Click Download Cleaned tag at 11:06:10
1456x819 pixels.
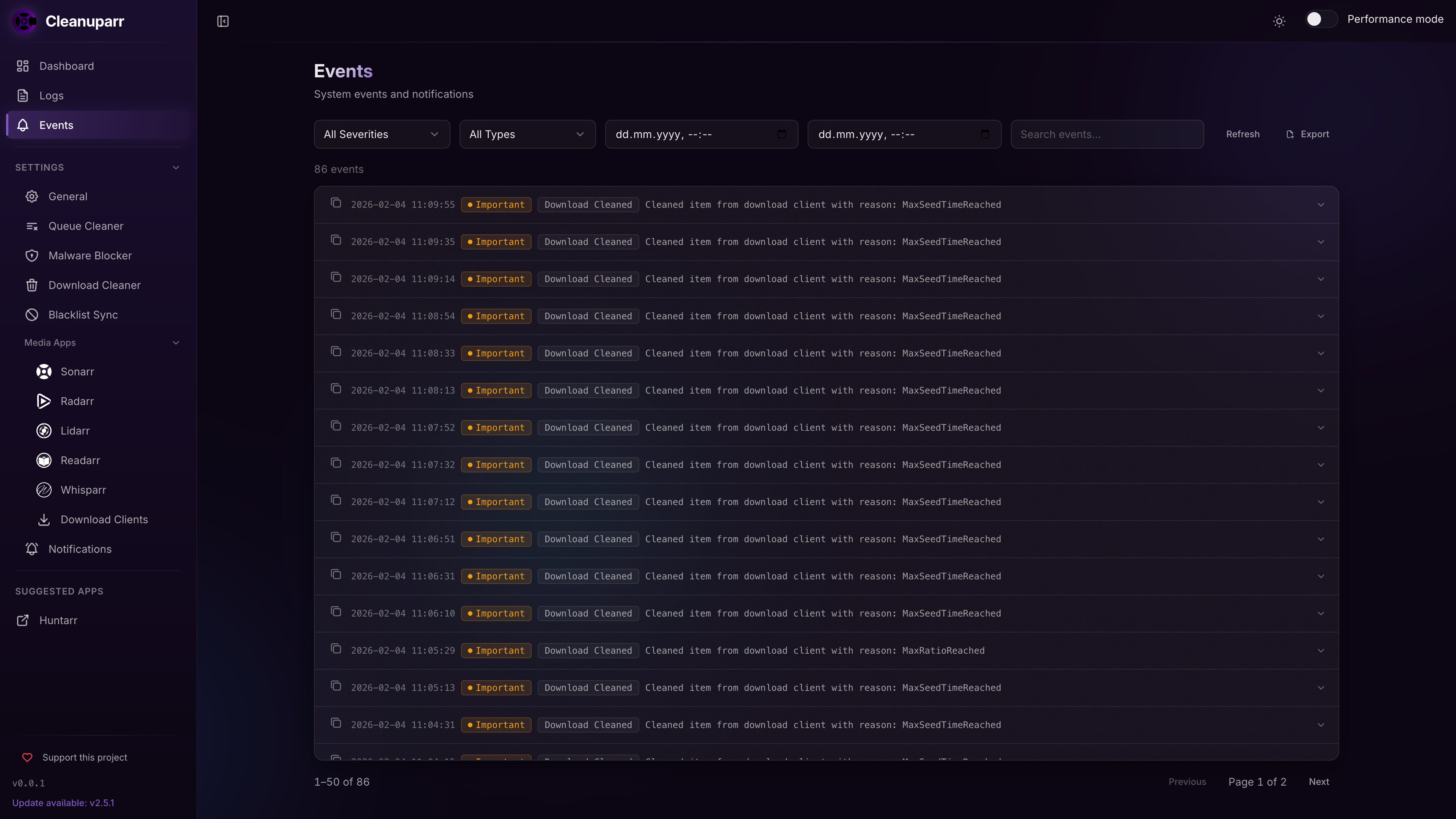[x=588, y=613]
